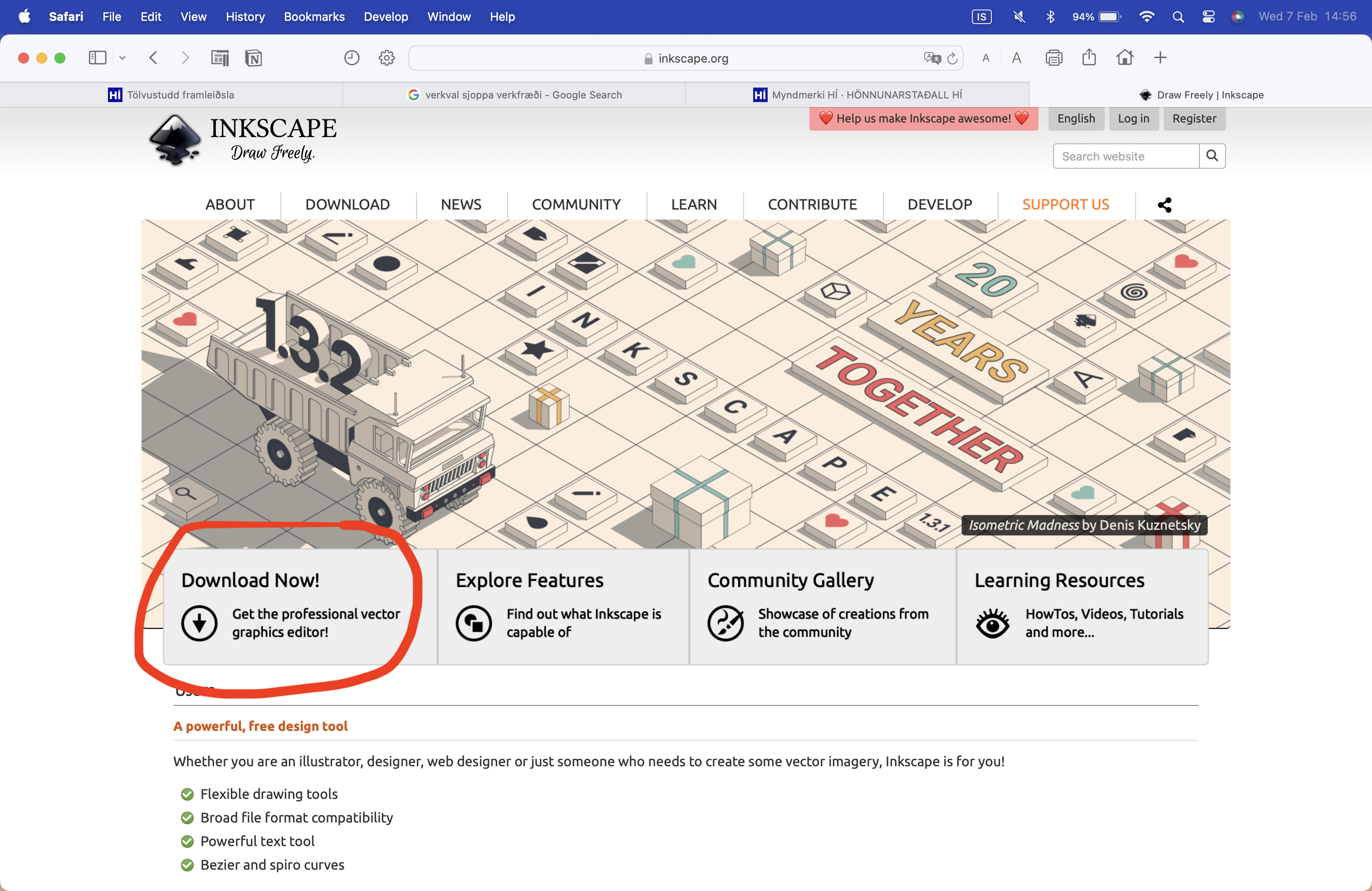This screenshot has height=891, width=1372.
Task: Decrease text size with small A
Action: (x=986, y=58)
